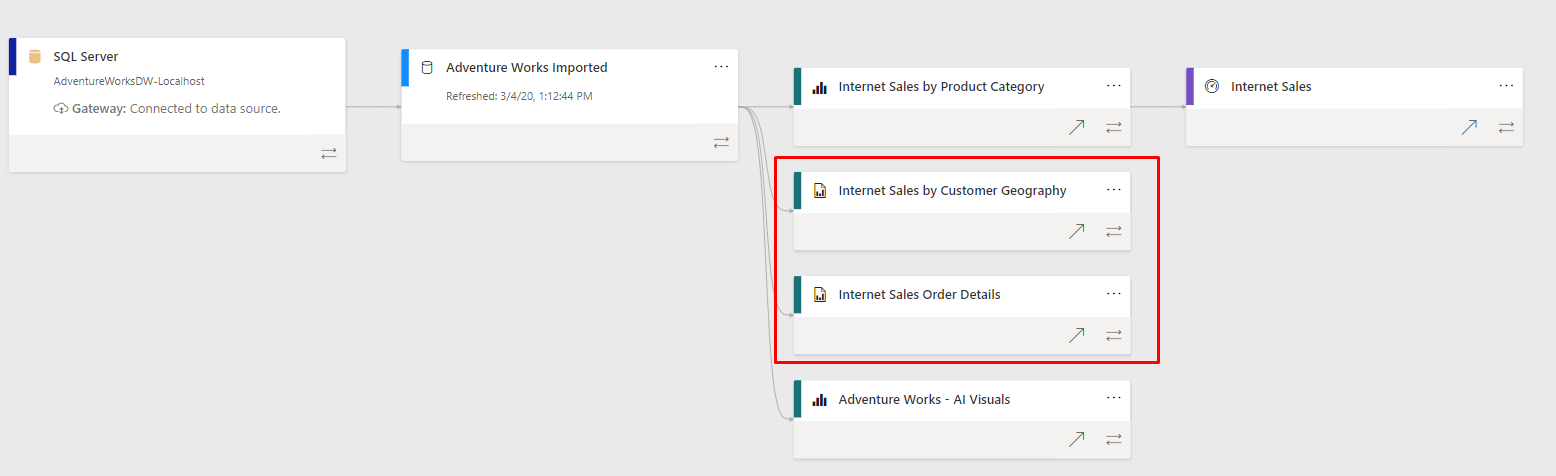
Task: Show lineage for Adventure Works - AI Visuals
Action: point(1114,439)
